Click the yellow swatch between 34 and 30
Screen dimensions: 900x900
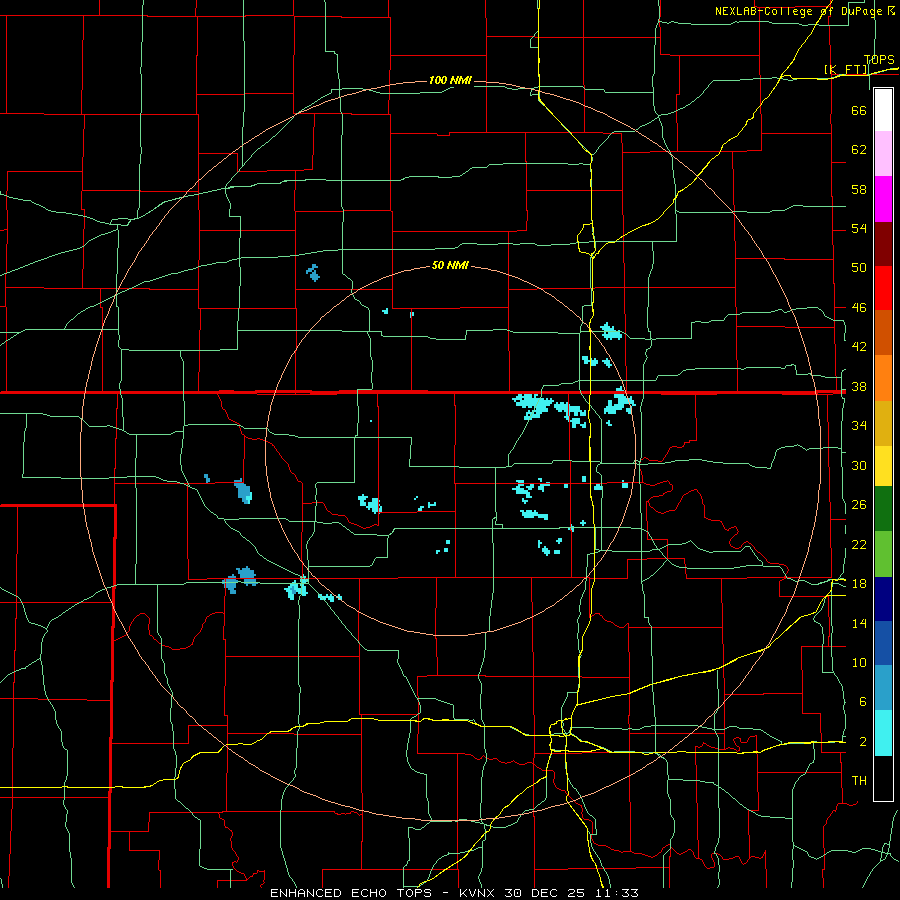click(883, 465)
